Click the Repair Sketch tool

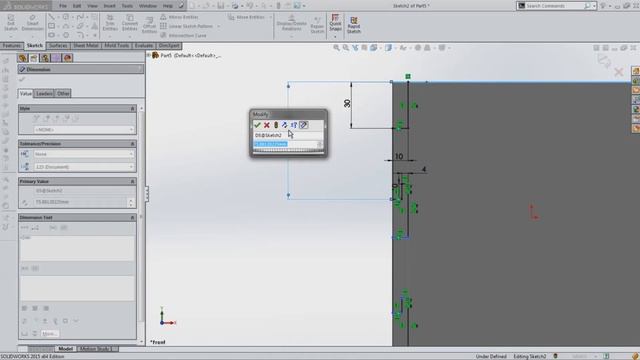point(317,24)
